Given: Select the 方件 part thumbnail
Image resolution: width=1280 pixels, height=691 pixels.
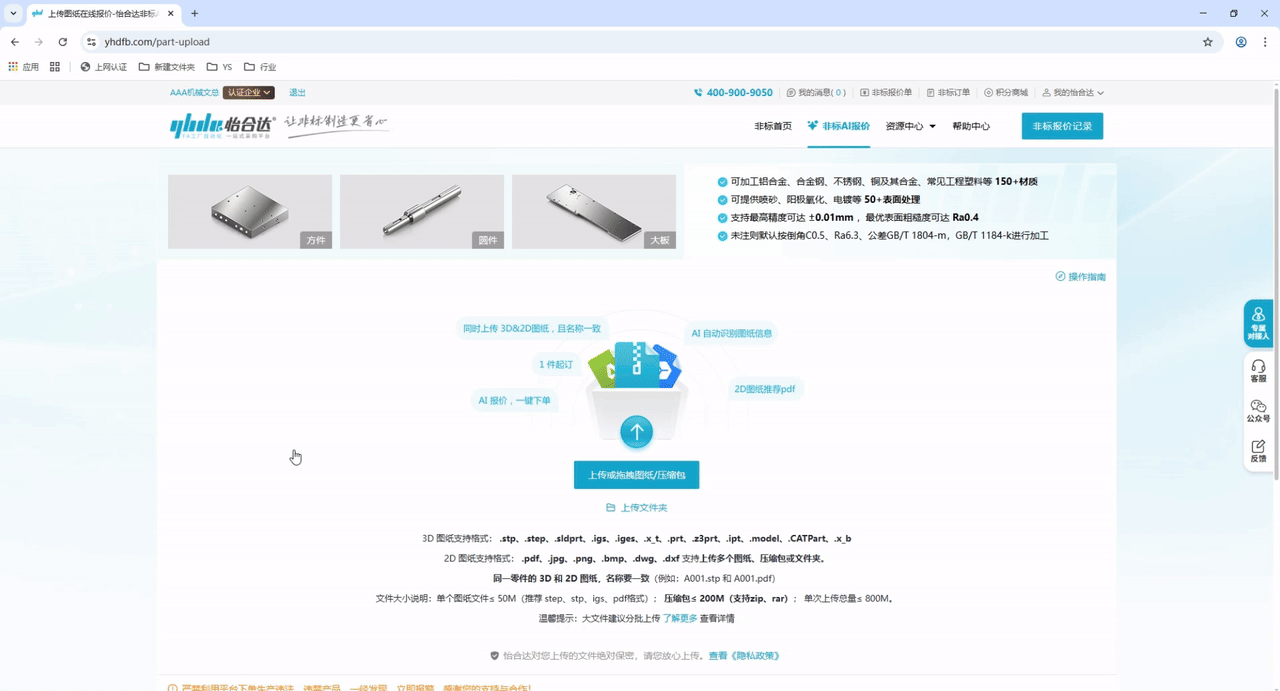Looking at the screenshot, I should [x=250, y=212].
